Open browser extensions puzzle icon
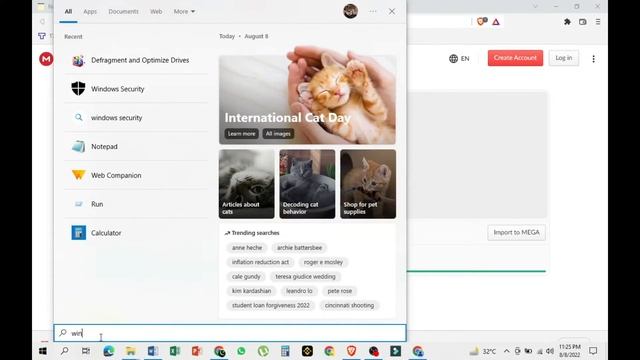This screenshot has height=360, width=640. click(x=567, y=22)
